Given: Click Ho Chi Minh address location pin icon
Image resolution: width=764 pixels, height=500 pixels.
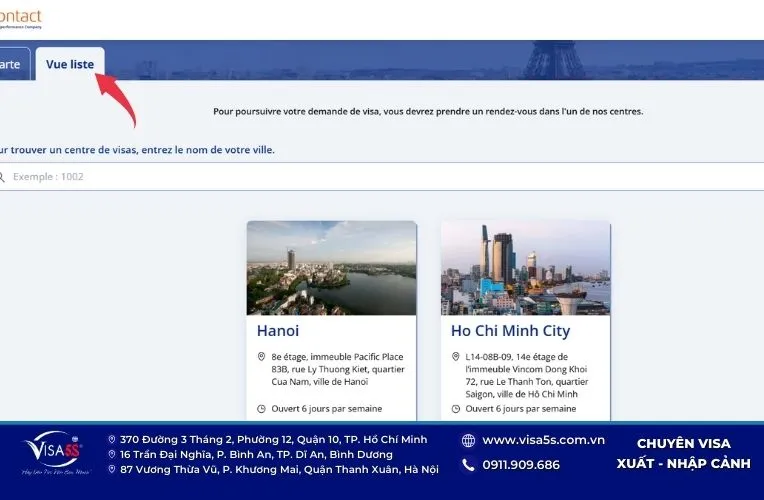Looking at the screenshot, I should 456,356.
